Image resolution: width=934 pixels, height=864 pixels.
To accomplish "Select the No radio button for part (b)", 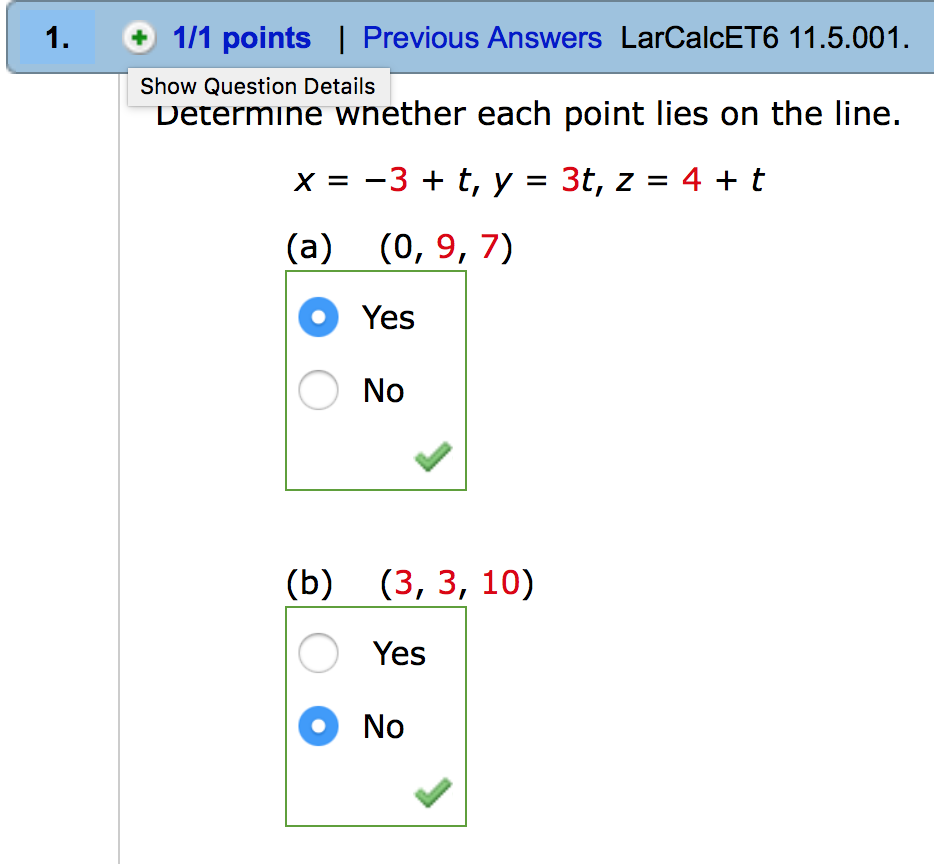I will tap(319, 727).
